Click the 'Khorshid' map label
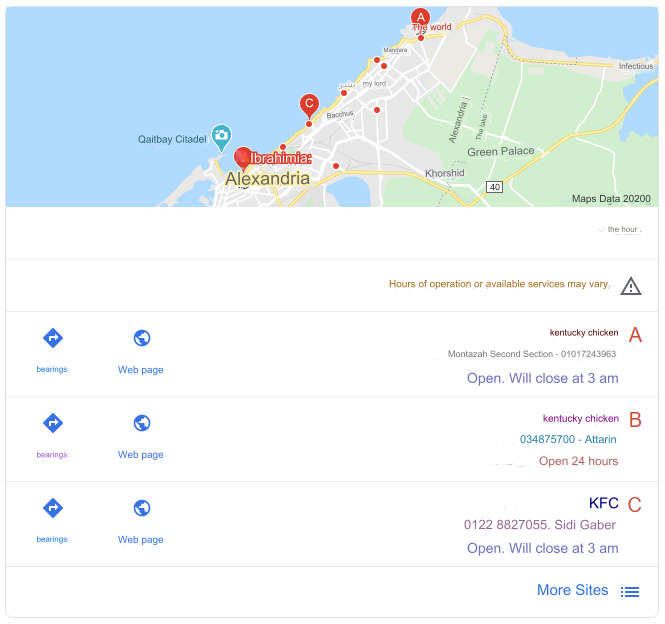Viewport: 665px width, 624px height. (x=444, y=173)
